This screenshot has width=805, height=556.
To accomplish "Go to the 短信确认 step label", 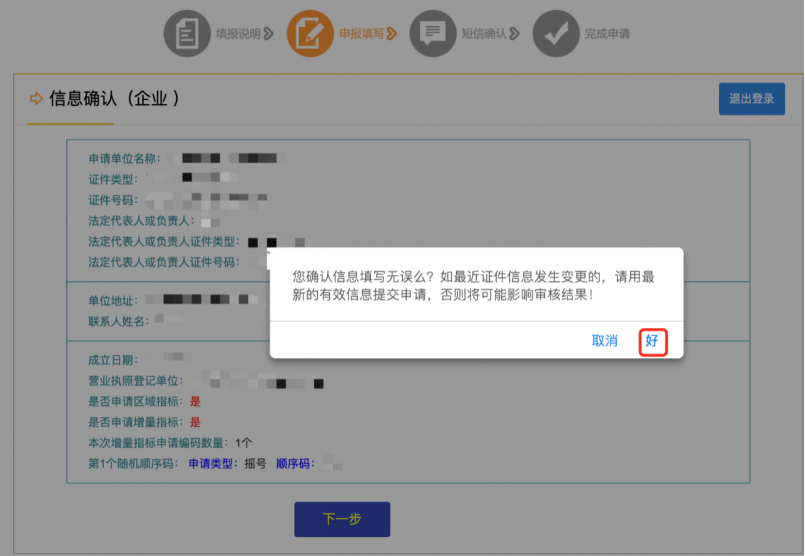I will click(x=484, y=34).
